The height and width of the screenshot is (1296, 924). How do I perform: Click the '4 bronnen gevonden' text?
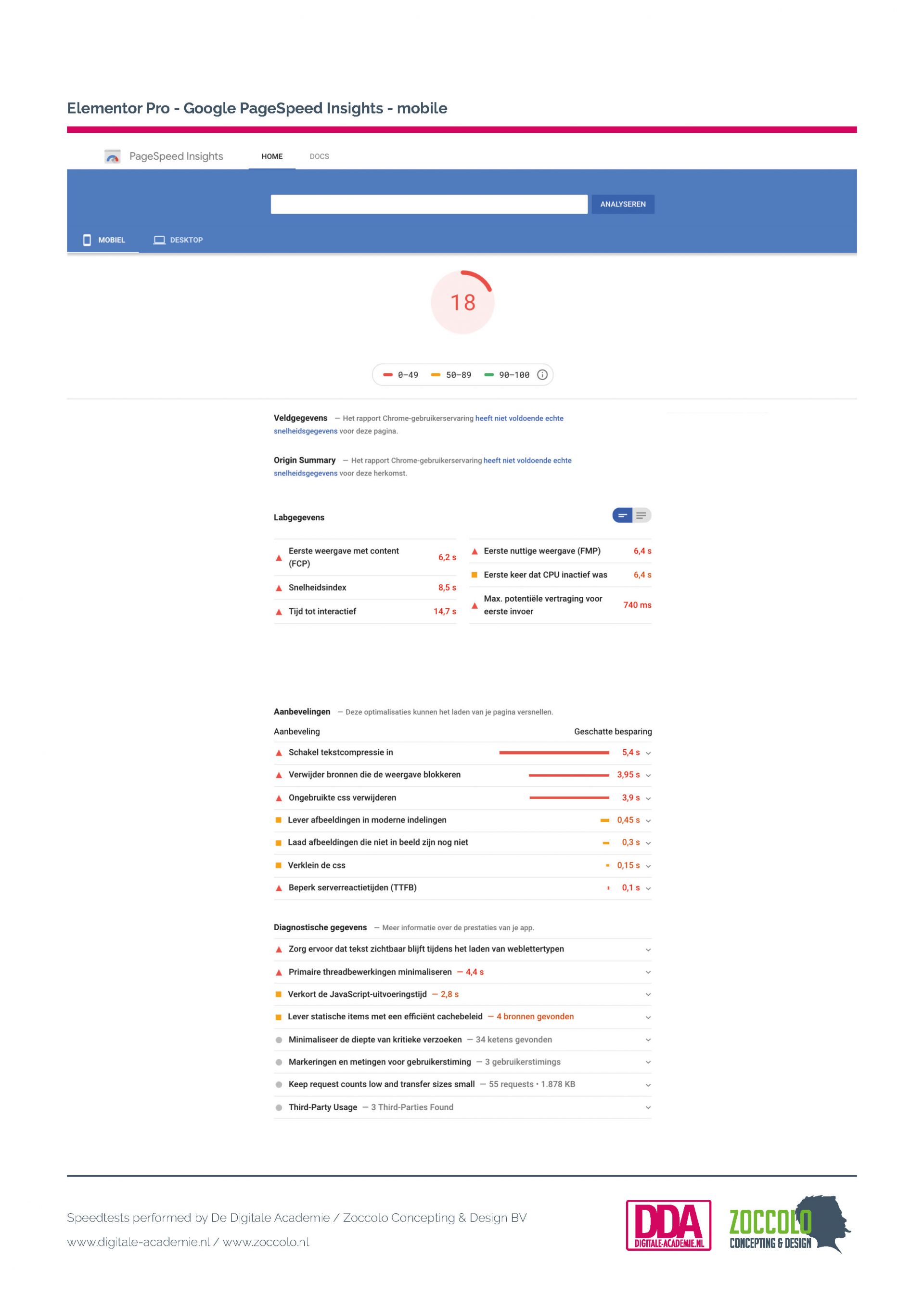coord(535,1017)
